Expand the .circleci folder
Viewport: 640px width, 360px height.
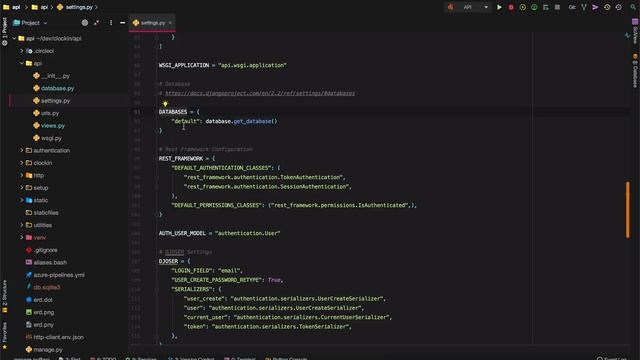tap(22, 51)
